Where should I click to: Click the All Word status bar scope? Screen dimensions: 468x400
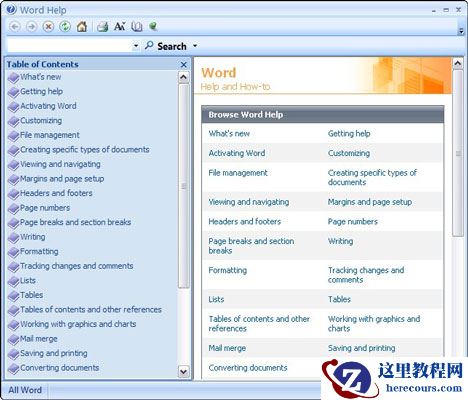point(25,390)
